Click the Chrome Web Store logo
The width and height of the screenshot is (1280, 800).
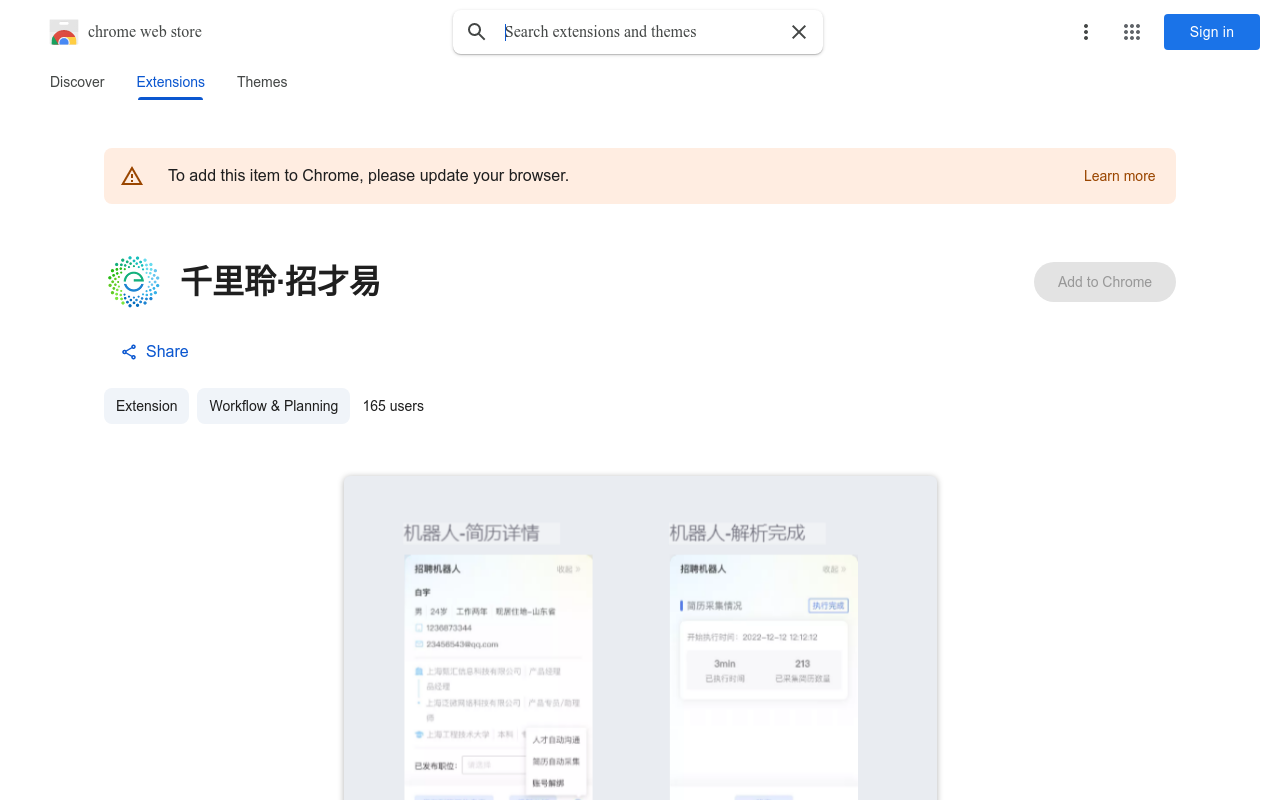(x=64, y=32)
